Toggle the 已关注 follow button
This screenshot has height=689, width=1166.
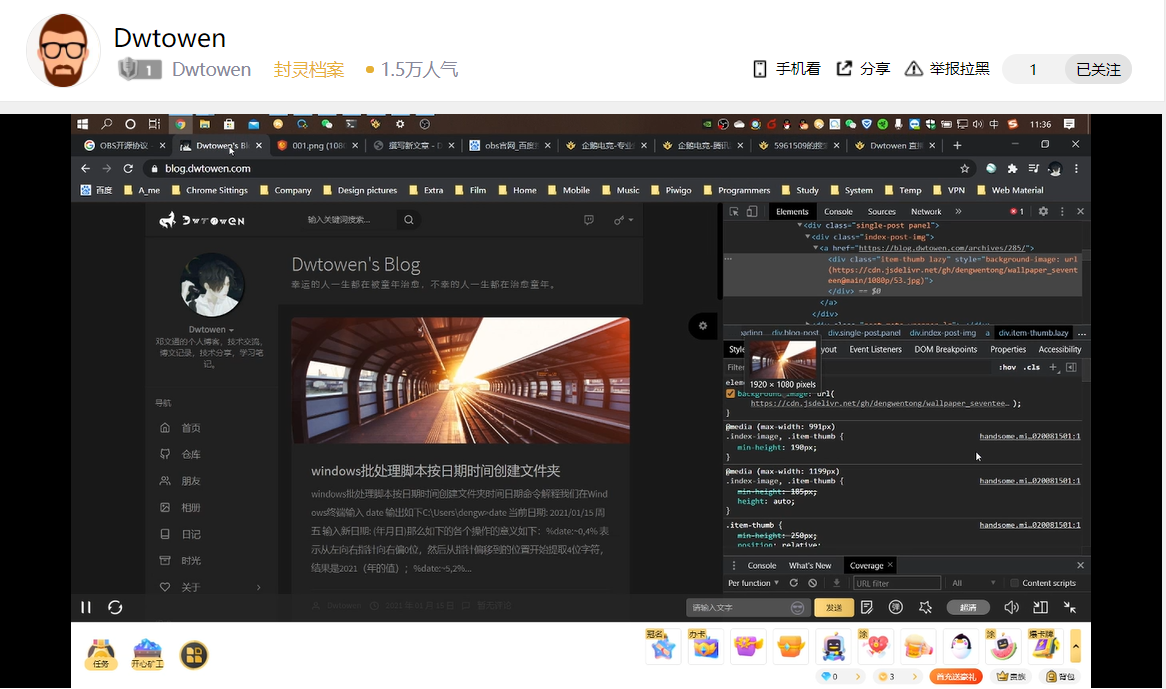pyautogui.click(x=1098, y=69)
